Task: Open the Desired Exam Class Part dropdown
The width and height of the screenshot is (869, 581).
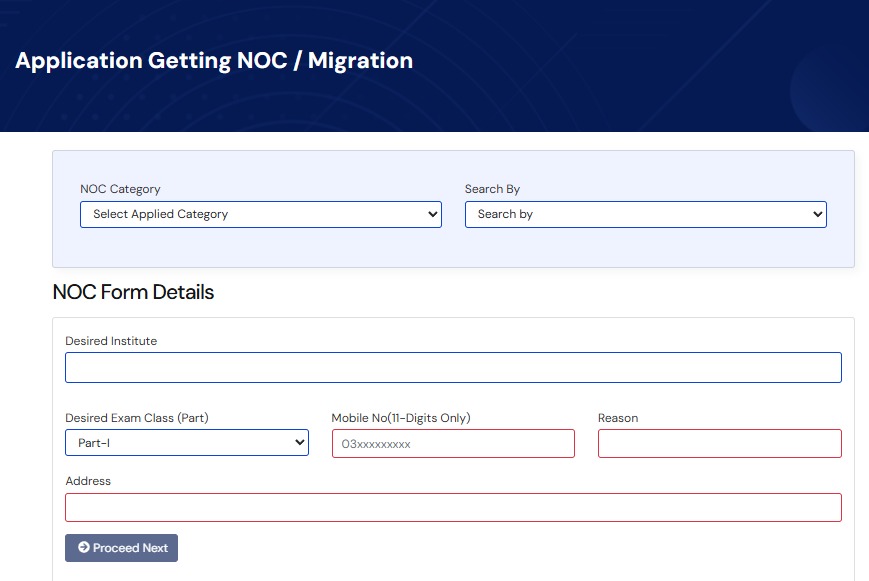Action: [186, 442]
